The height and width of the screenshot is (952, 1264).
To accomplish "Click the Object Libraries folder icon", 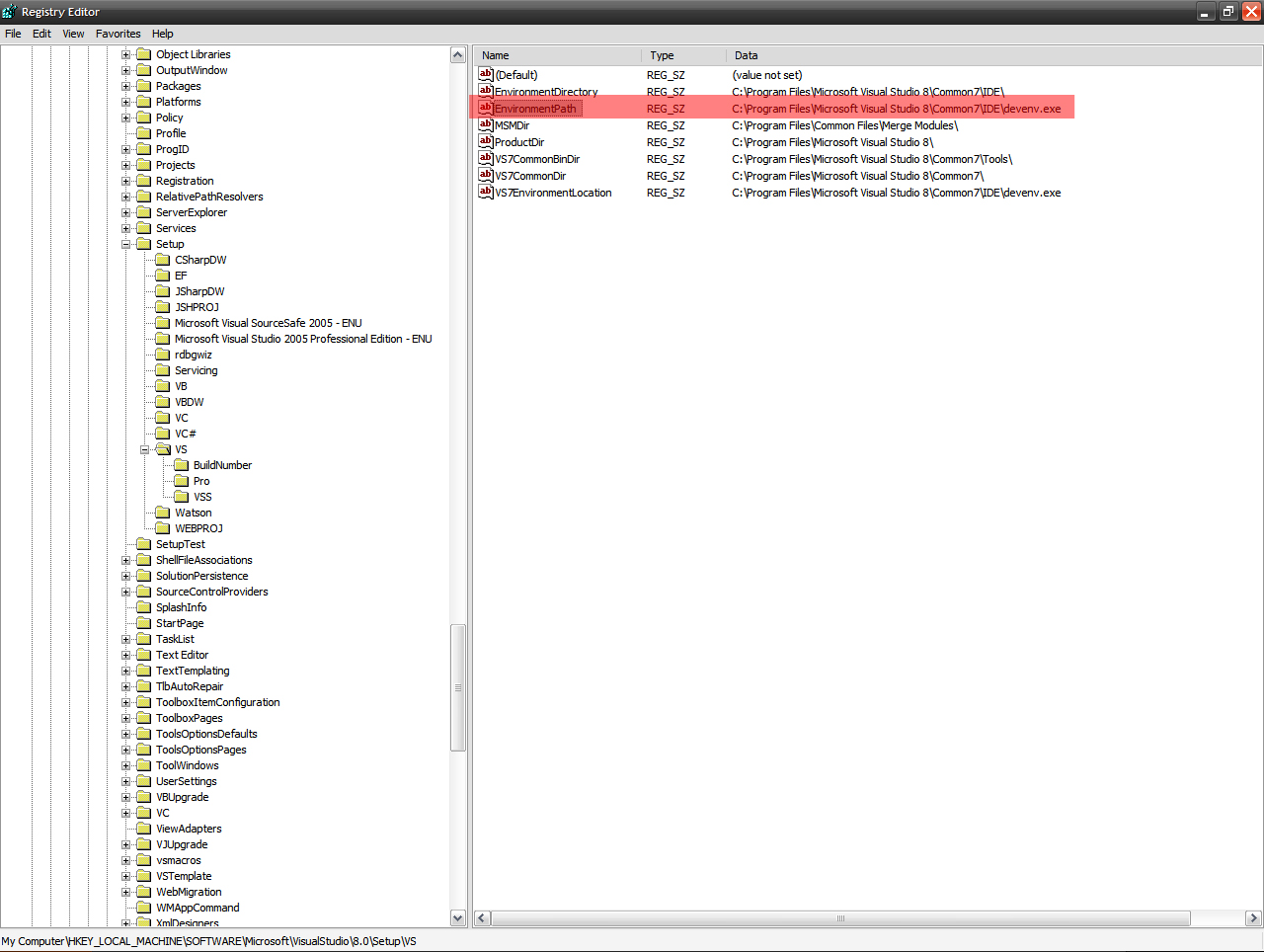I will click(144, 54).
